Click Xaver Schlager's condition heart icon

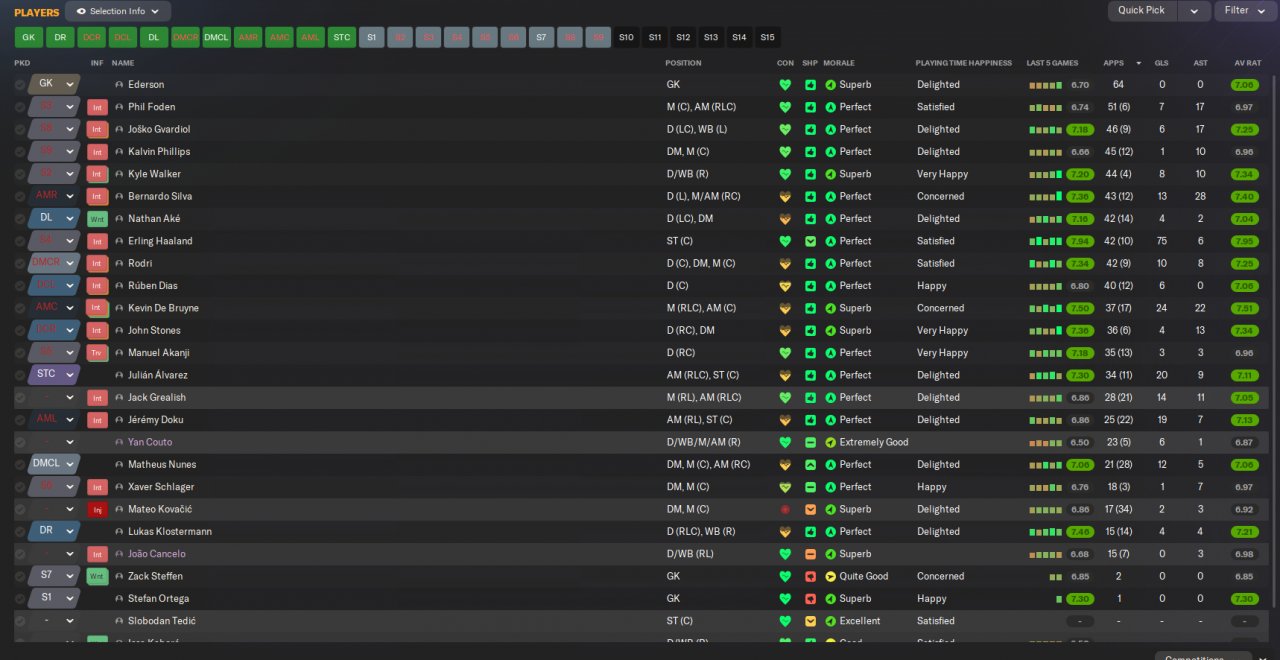785,487
